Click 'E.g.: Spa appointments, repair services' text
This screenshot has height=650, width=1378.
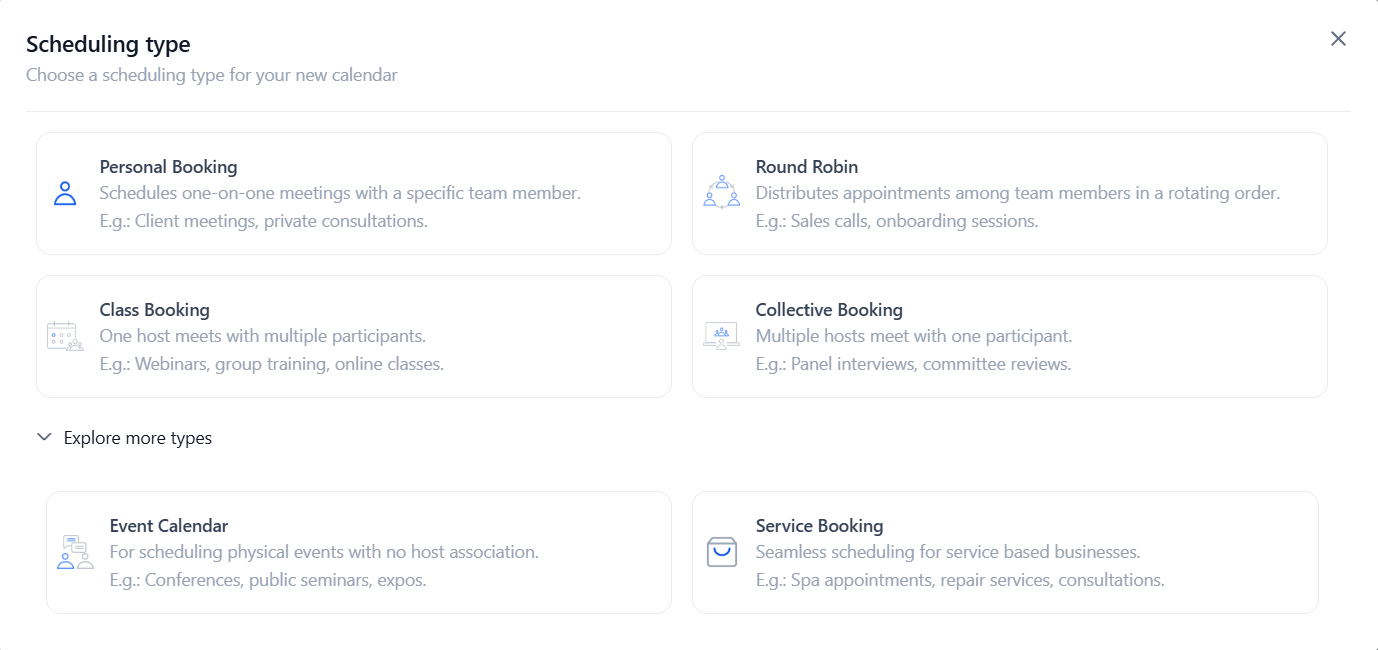(960, 580)
